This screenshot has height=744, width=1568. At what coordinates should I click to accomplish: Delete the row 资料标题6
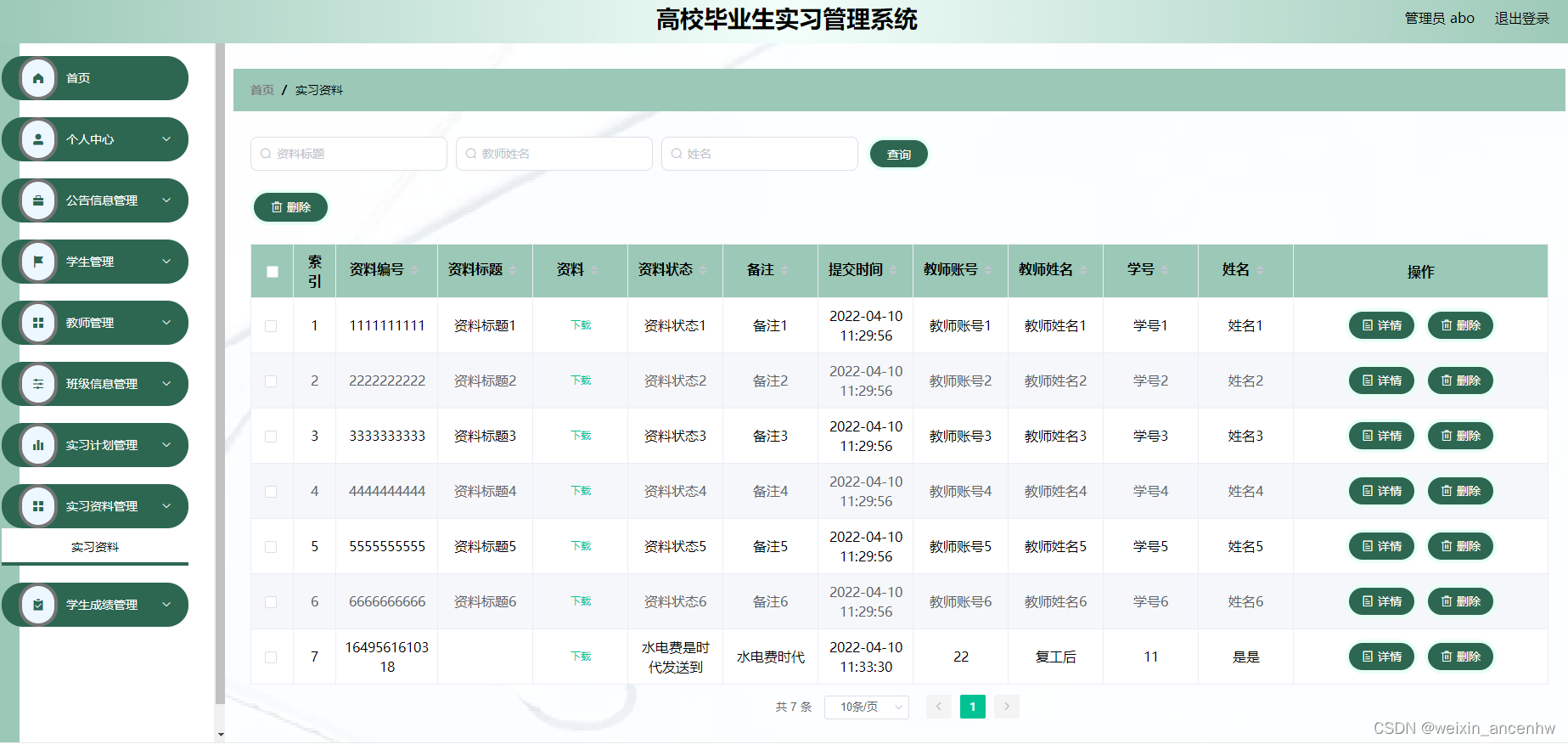(1460, 601)
